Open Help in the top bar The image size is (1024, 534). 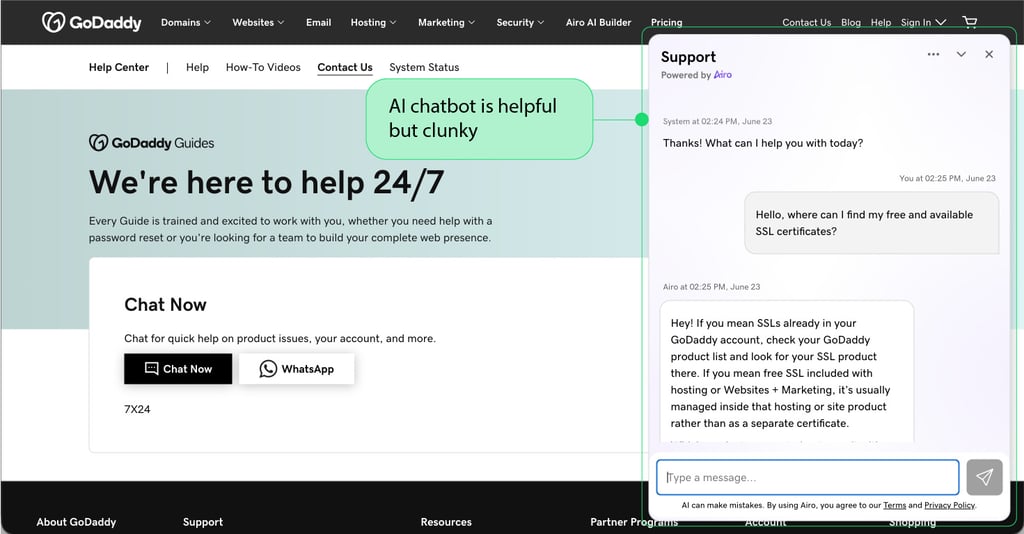tap(880, 22)
